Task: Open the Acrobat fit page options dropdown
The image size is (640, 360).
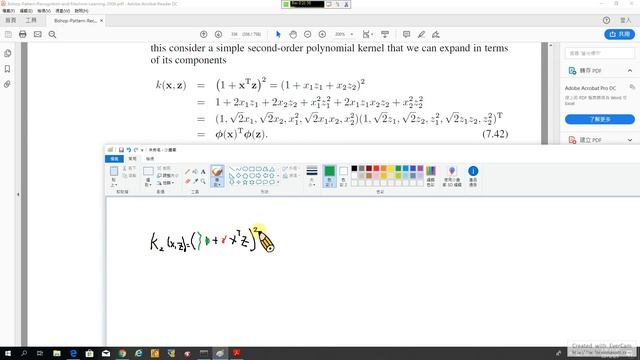Action: 367,34
